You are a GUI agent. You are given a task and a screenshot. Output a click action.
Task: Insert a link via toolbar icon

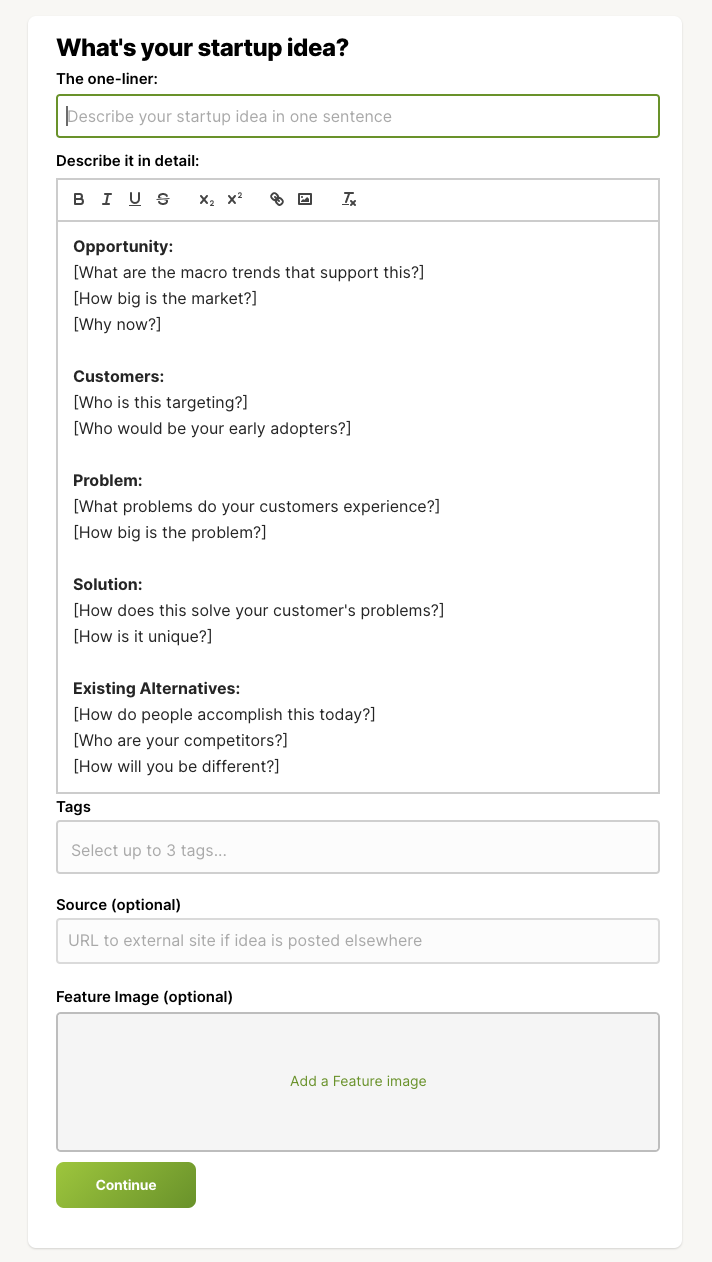[x=277, y=199]
